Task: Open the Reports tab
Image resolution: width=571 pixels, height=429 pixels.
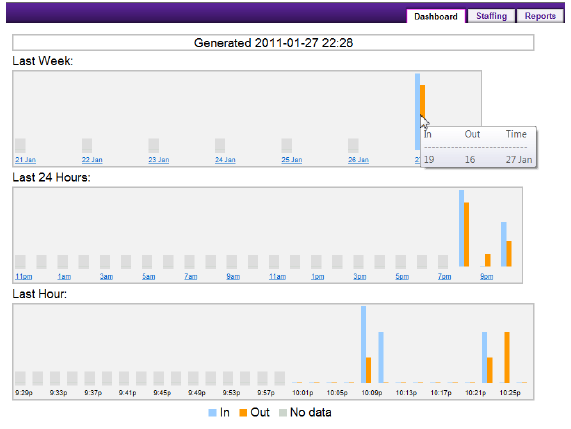Action: 540,16
